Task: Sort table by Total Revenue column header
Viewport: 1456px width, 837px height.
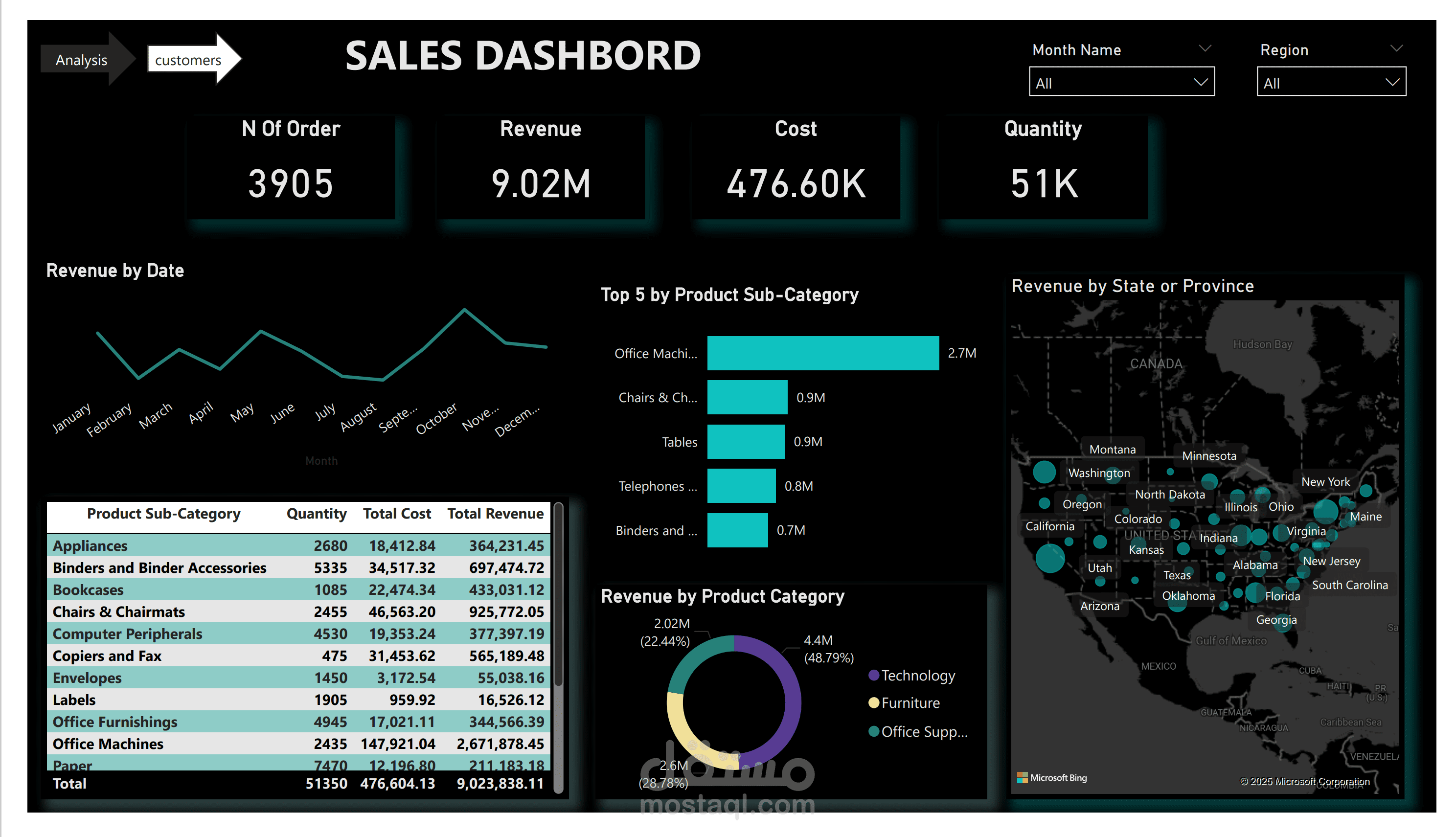Action: click(x=495, y=513)
